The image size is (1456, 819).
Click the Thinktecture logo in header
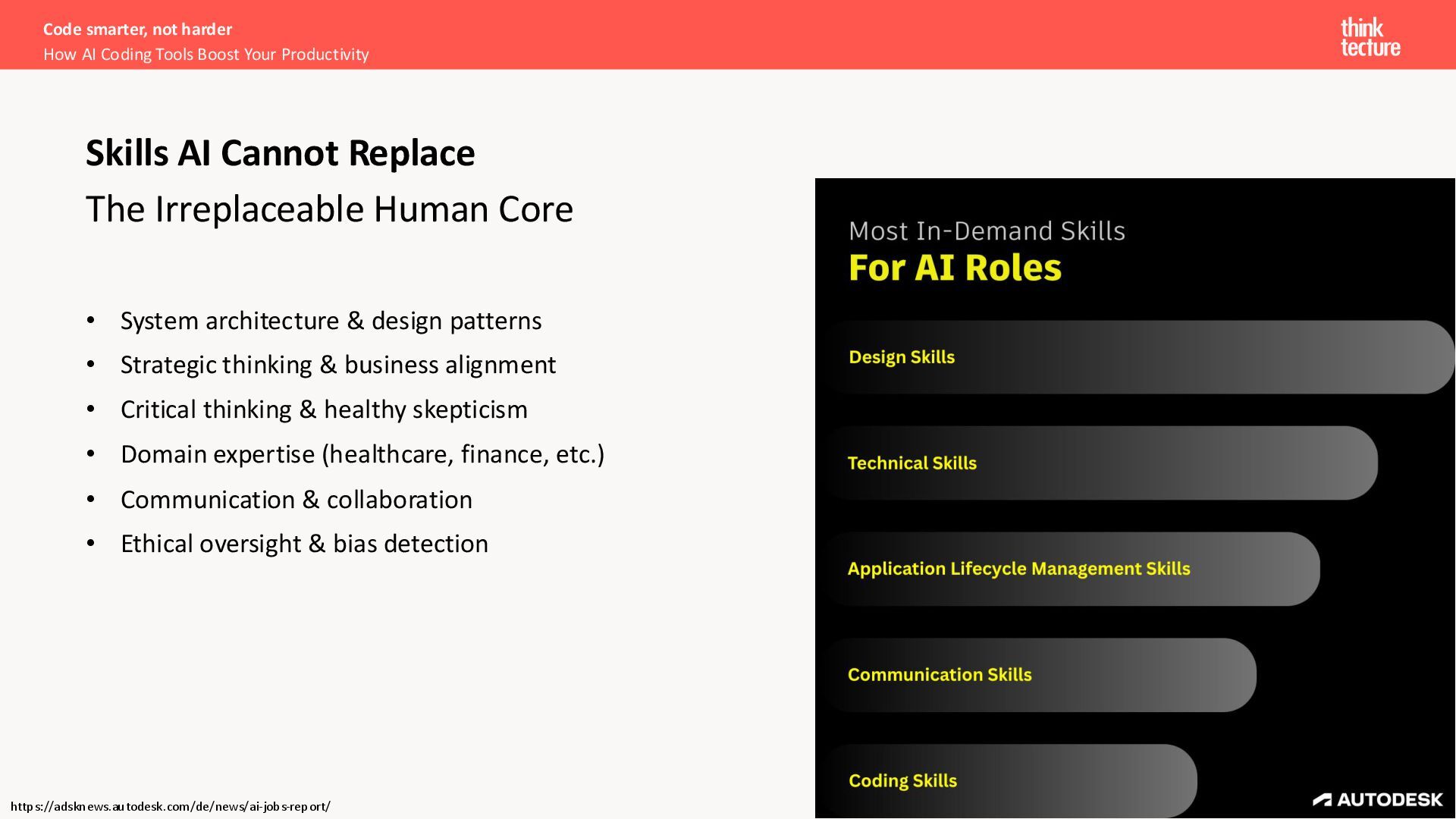click(x=1370, y=37)
